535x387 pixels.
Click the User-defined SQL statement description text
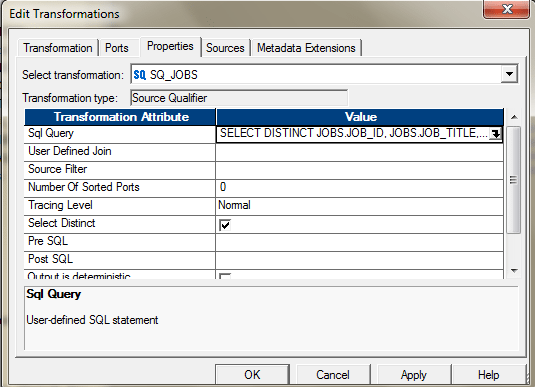point(92,320)
